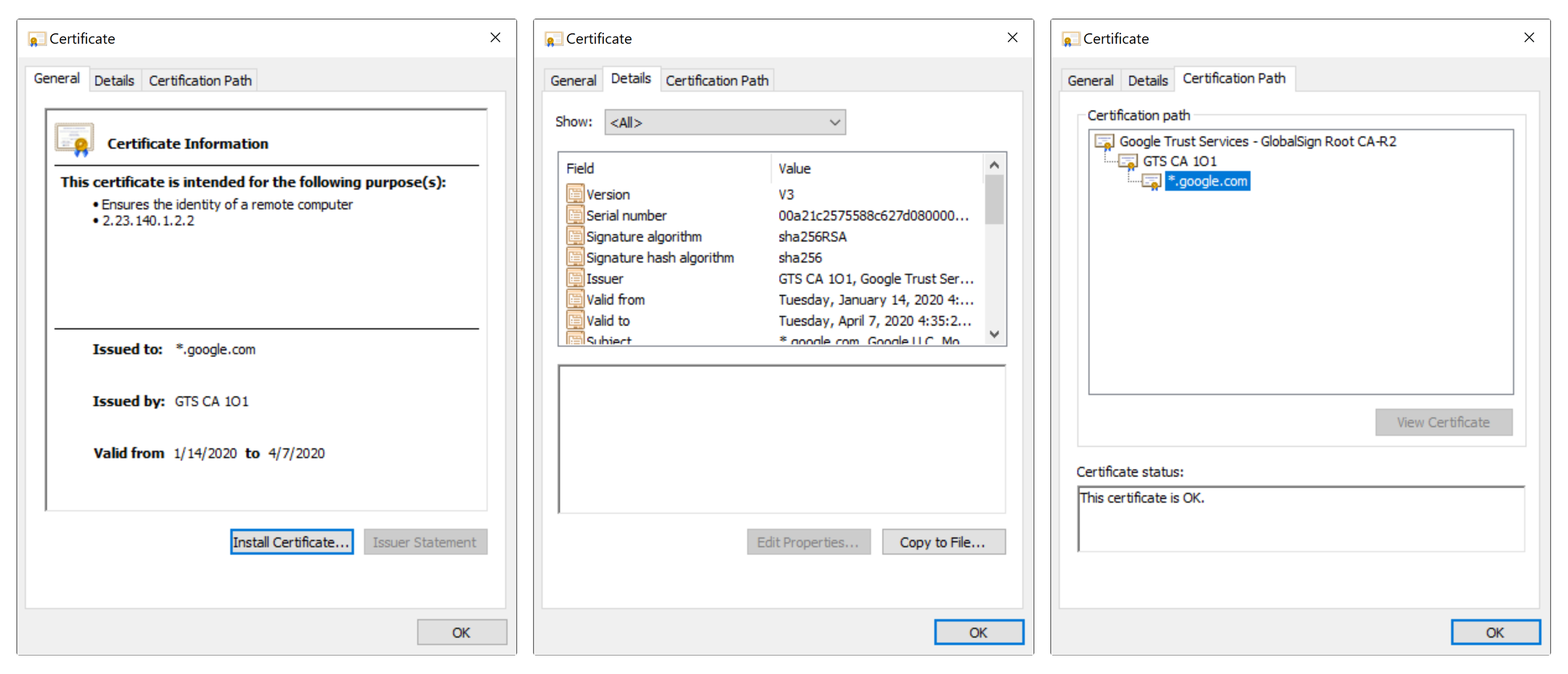Click the Serial number field icon
Image resolution: width=1568 pixels, height=674 pixels.
coord(574,215)
